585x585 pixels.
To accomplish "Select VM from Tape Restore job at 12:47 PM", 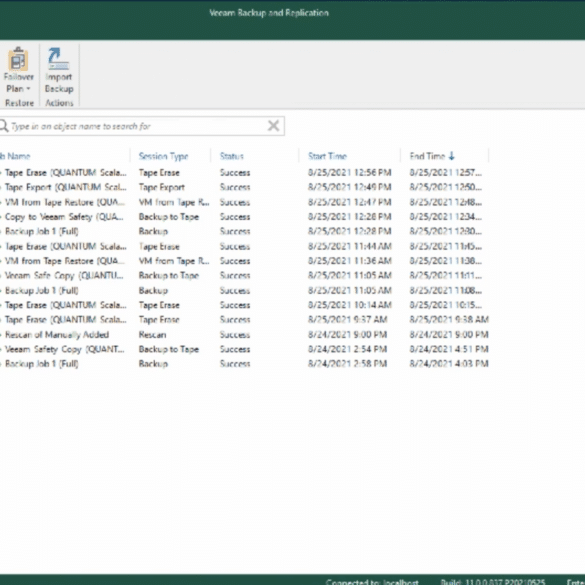I will click(244, 202).
